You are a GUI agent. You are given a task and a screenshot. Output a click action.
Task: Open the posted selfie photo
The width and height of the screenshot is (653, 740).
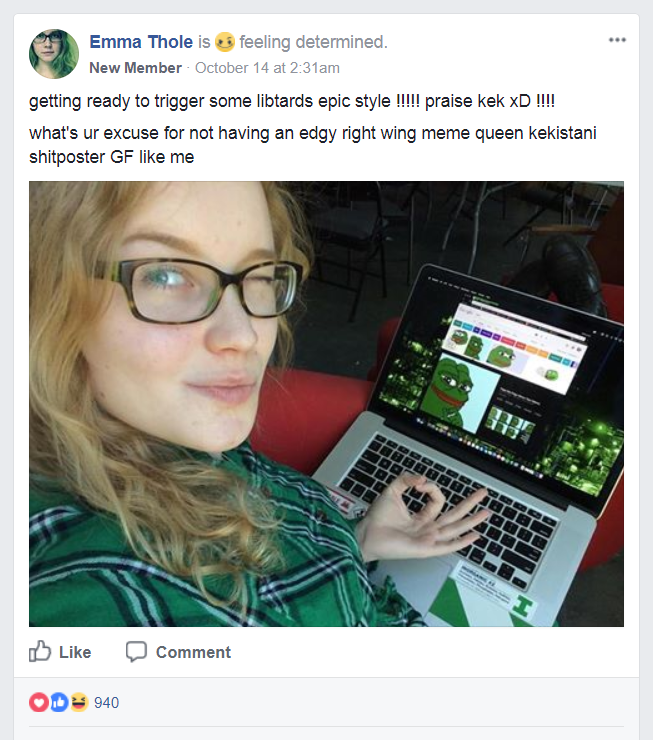click(326, 404)
